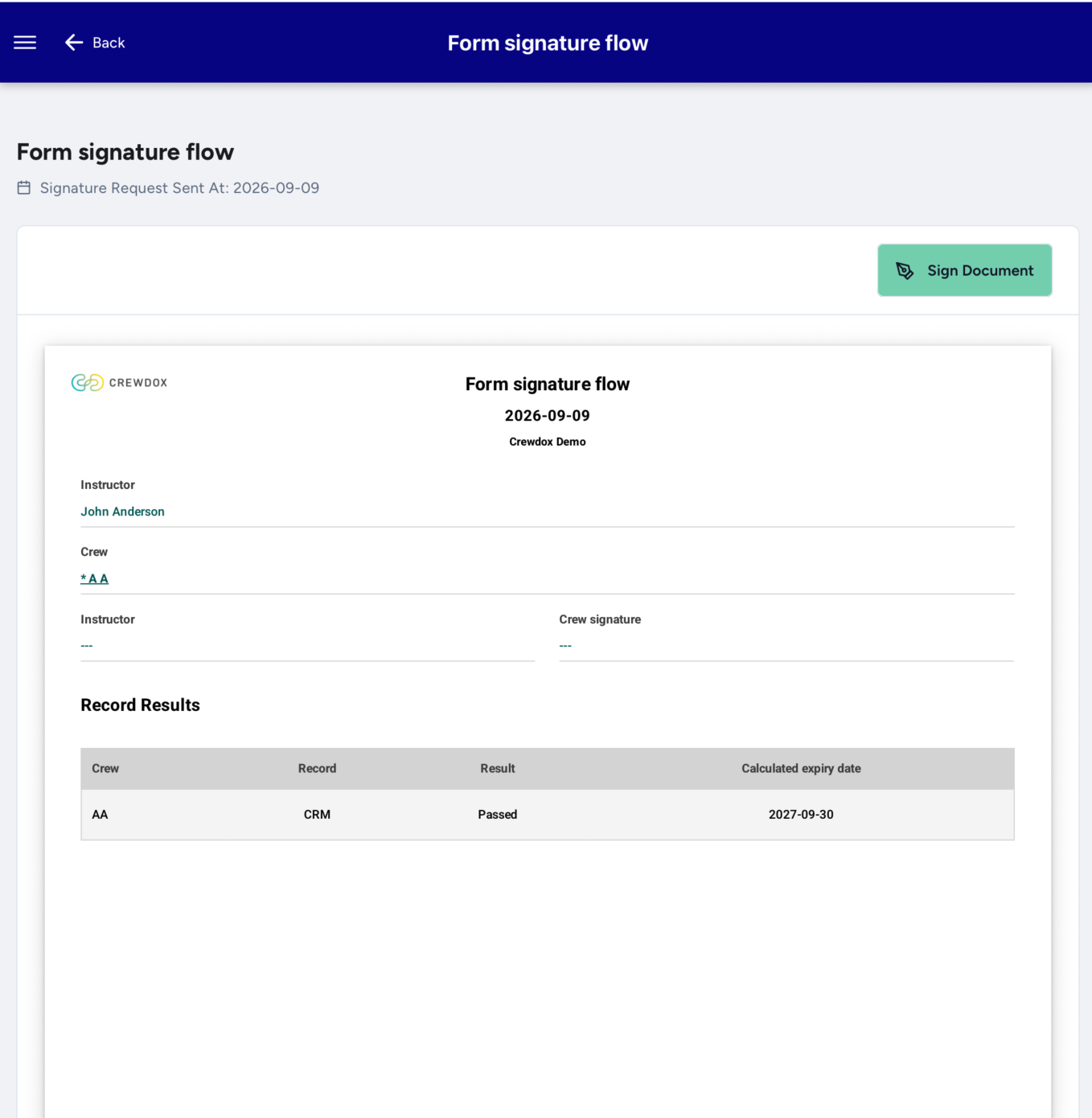Click the Crewdox logo
Image resolution: width=1092 pixels, height=1118 pixels.
pyautogui.click(x=119, y=383)
